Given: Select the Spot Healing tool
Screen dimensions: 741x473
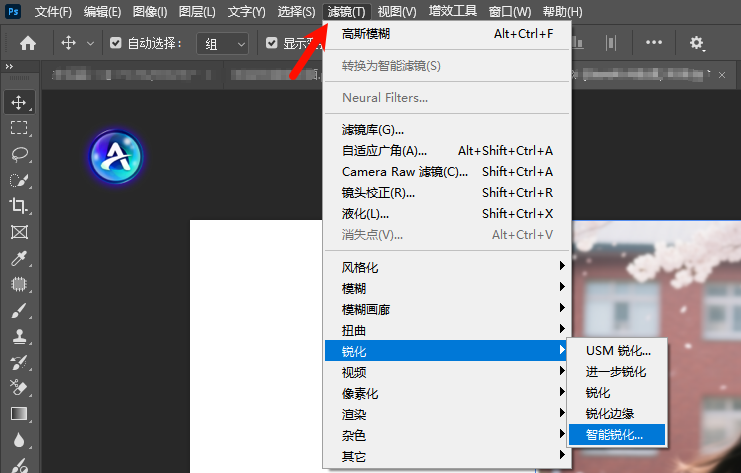Looking at the screenshot, I should point(19,284).
